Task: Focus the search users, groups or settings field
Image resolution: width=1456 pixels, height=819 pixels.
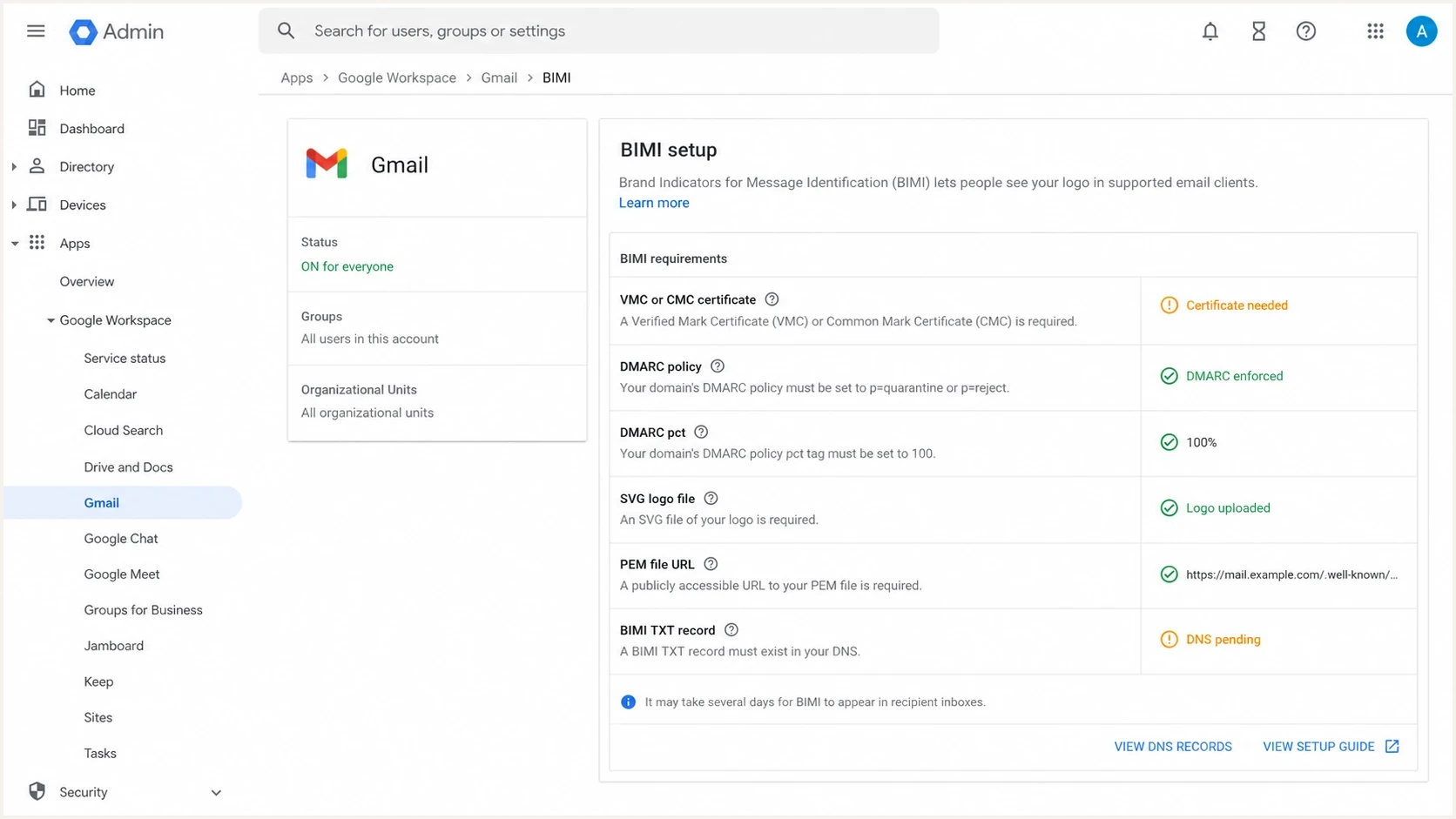Action: point(598,31)
